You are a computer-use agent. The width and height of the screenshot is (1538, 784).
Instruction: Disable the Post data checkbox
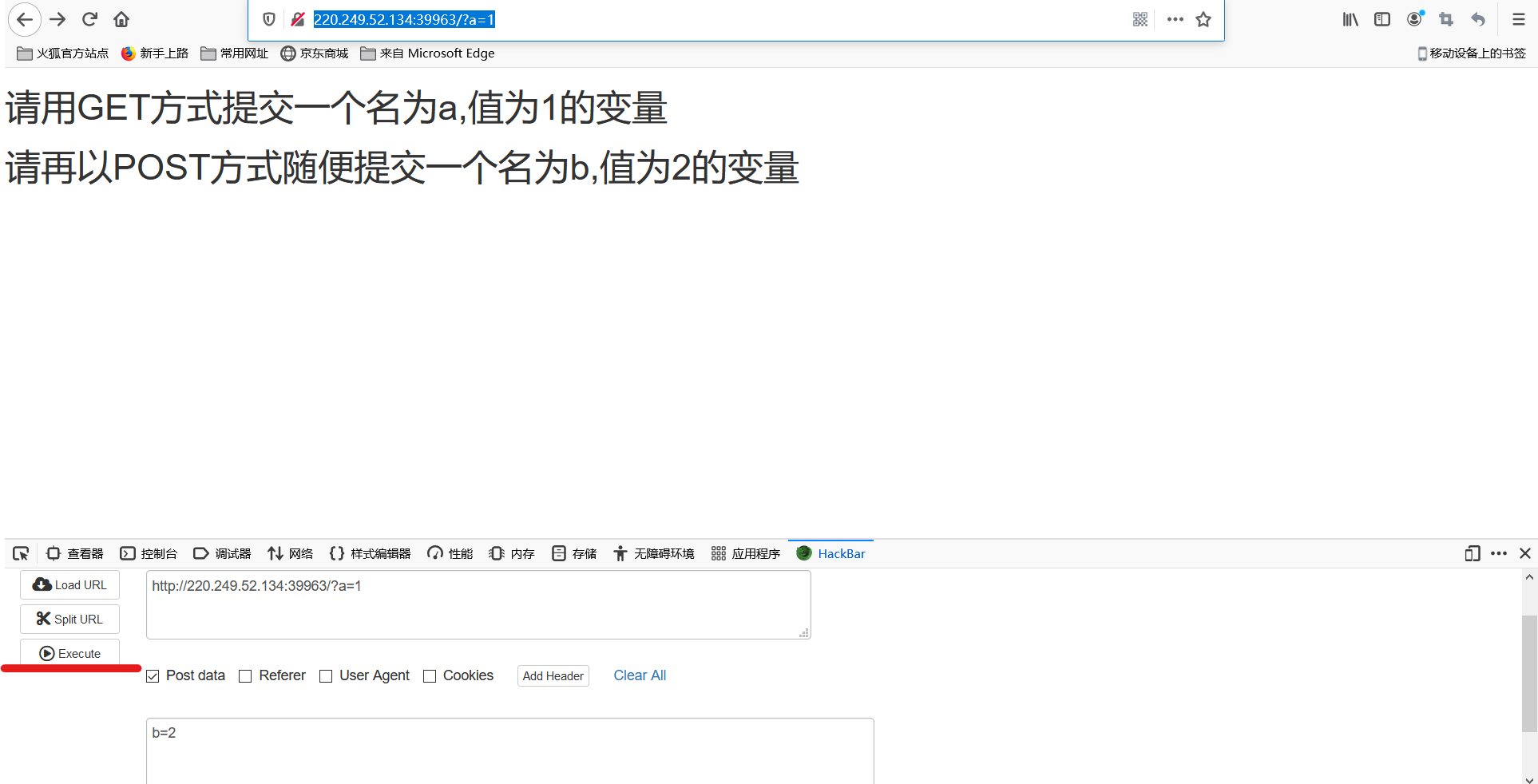pos(153,675)
